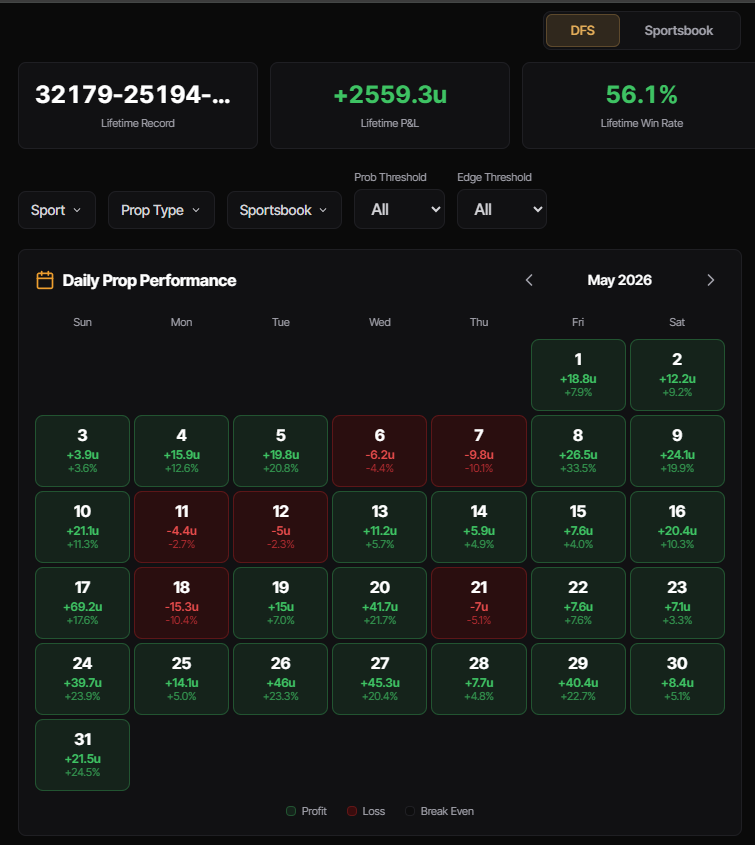Viewport: 755px width, 845px height.
Task: Click the Loss legend red swatch
Action: 352,811
